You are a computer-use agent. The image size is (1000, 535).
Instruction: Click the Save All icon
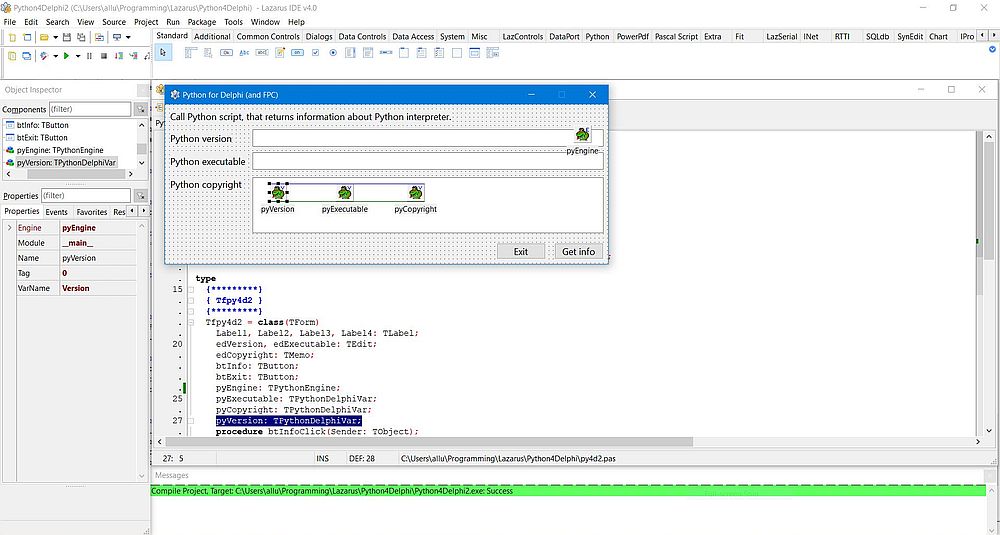pos(81,38)
